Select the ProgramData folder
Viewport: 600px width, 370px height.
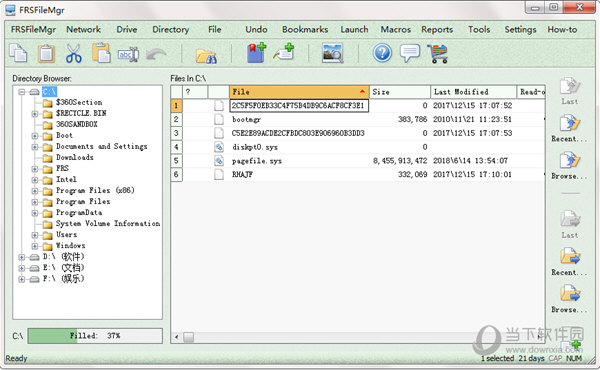[x=79, y=213]
